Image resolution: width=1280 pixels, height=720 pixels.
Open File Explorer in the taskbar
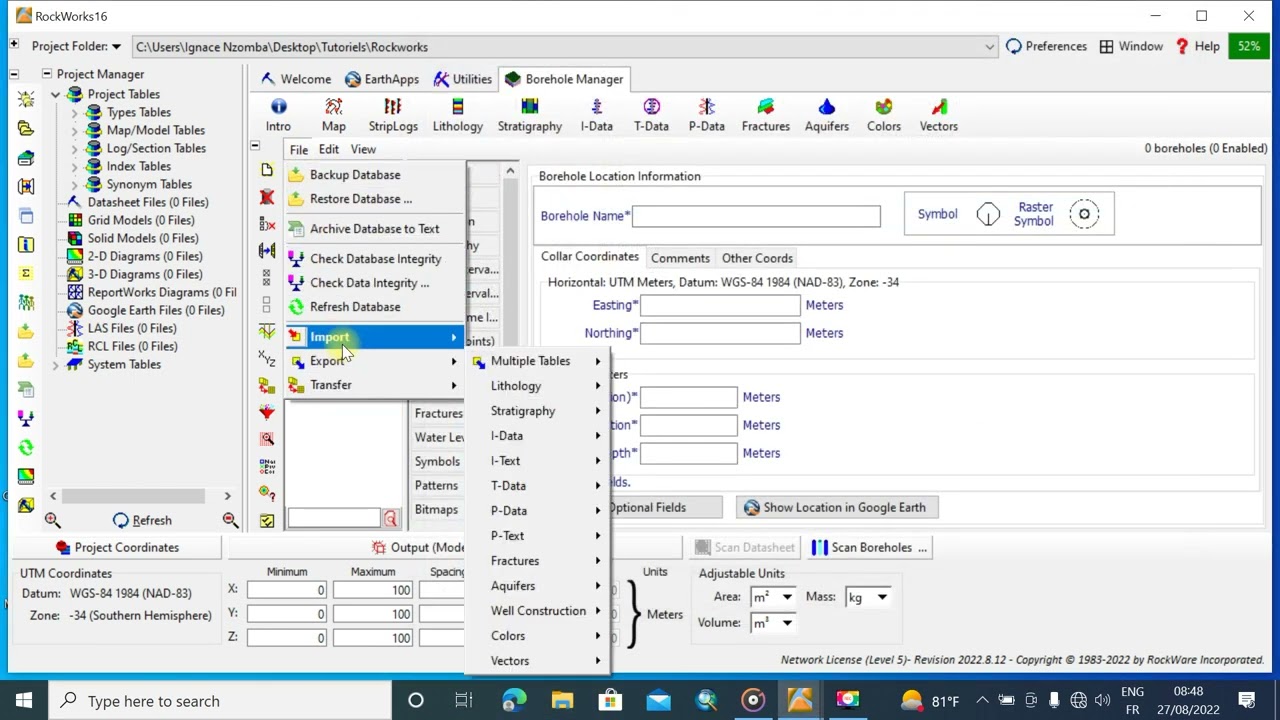(562, 700)
